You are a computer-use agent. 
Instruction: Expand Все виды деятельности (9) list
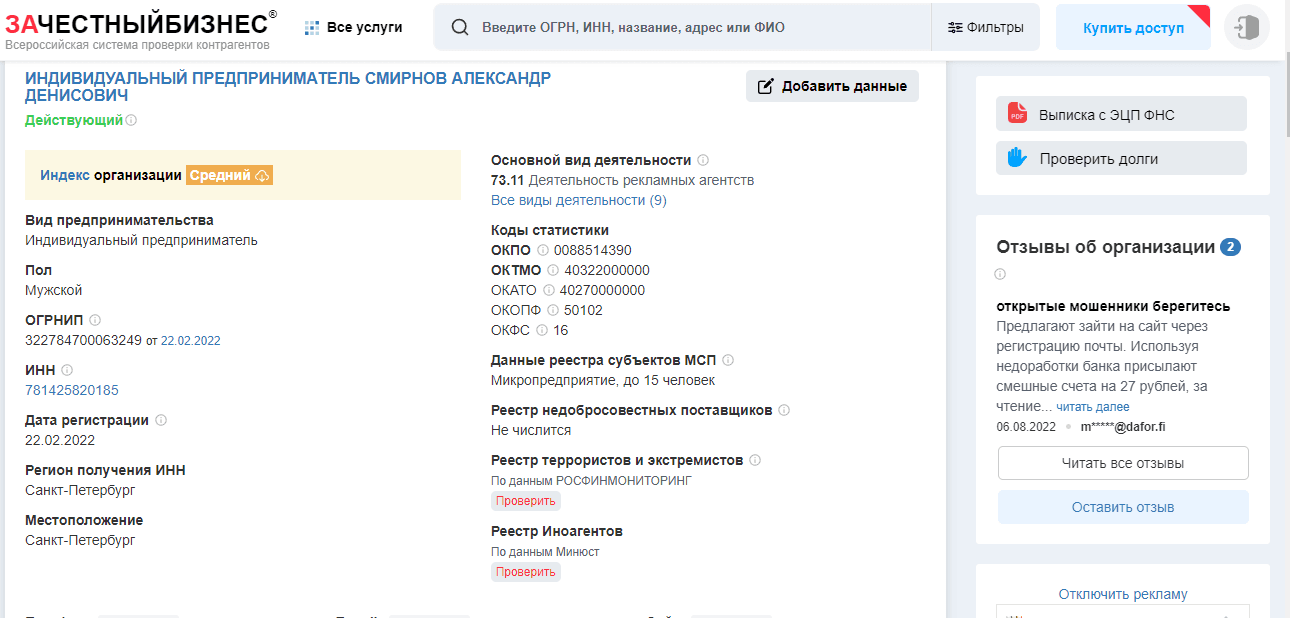(578, 200)
